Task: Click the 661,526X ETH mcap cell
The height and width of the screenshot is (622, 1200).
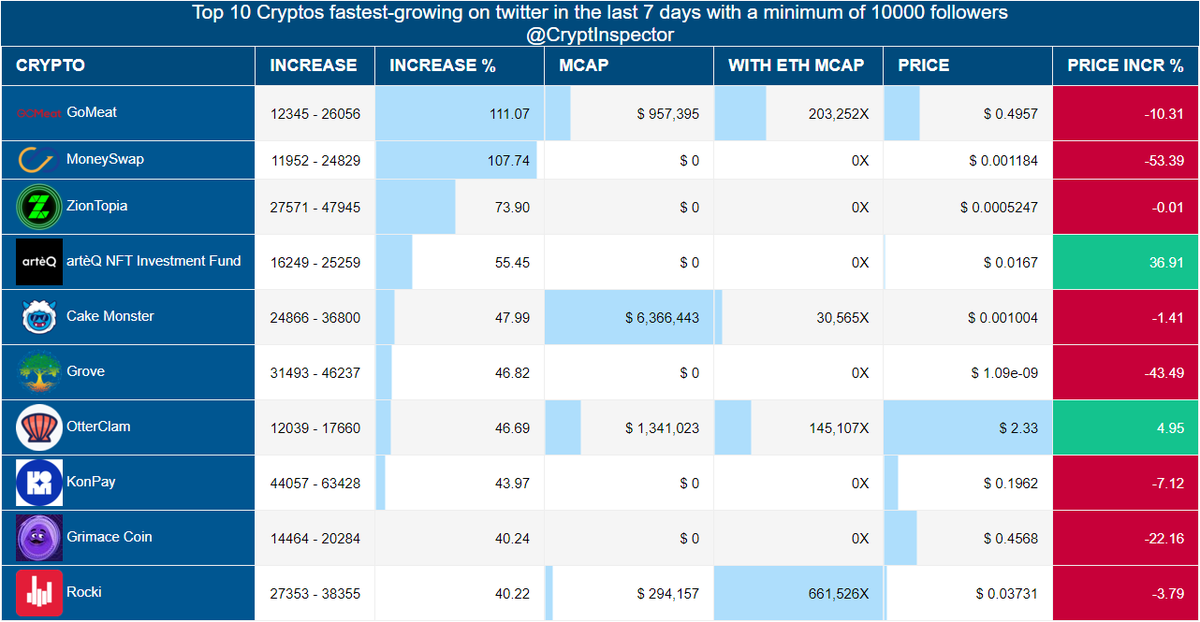Action: [799, 592]
